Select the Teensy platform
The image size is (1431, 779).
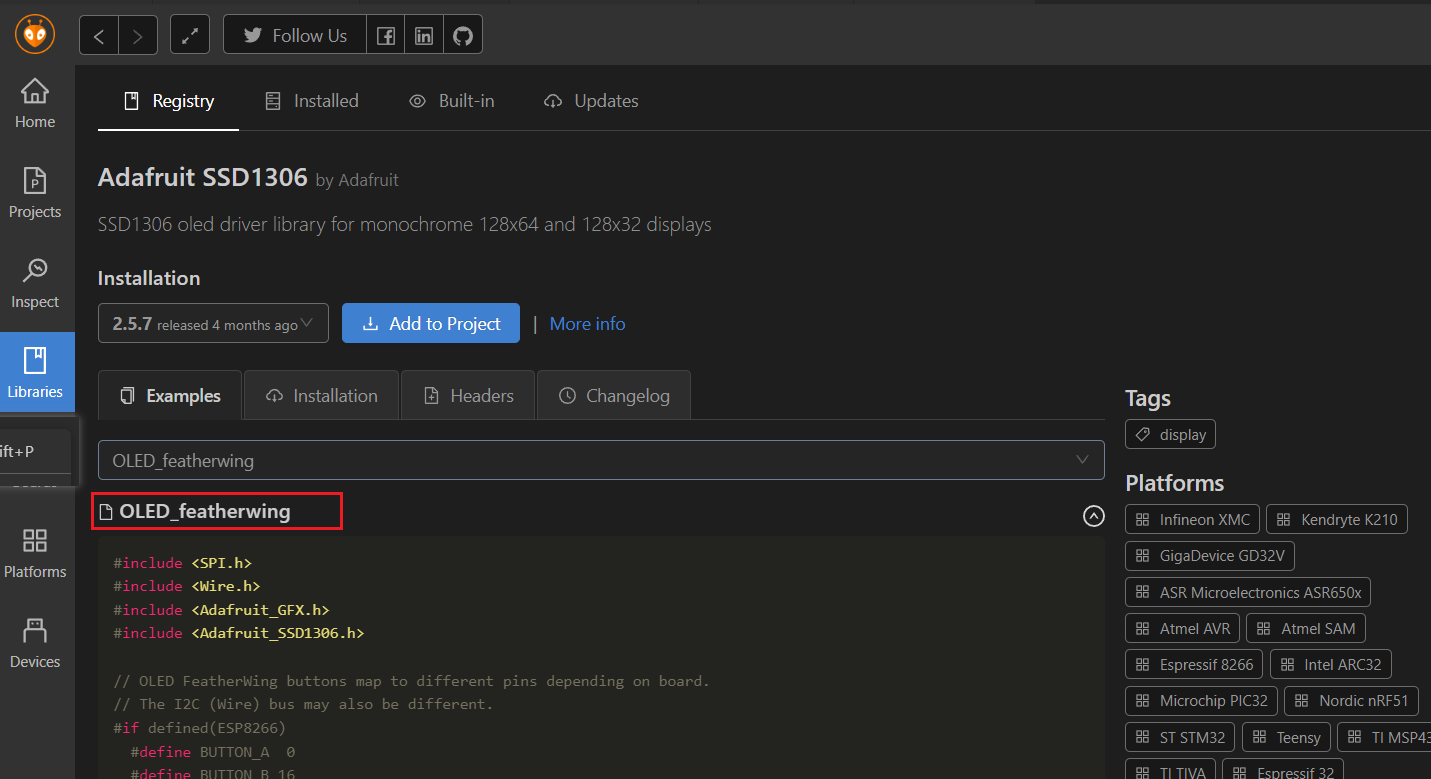click(x=1287, y=738)
